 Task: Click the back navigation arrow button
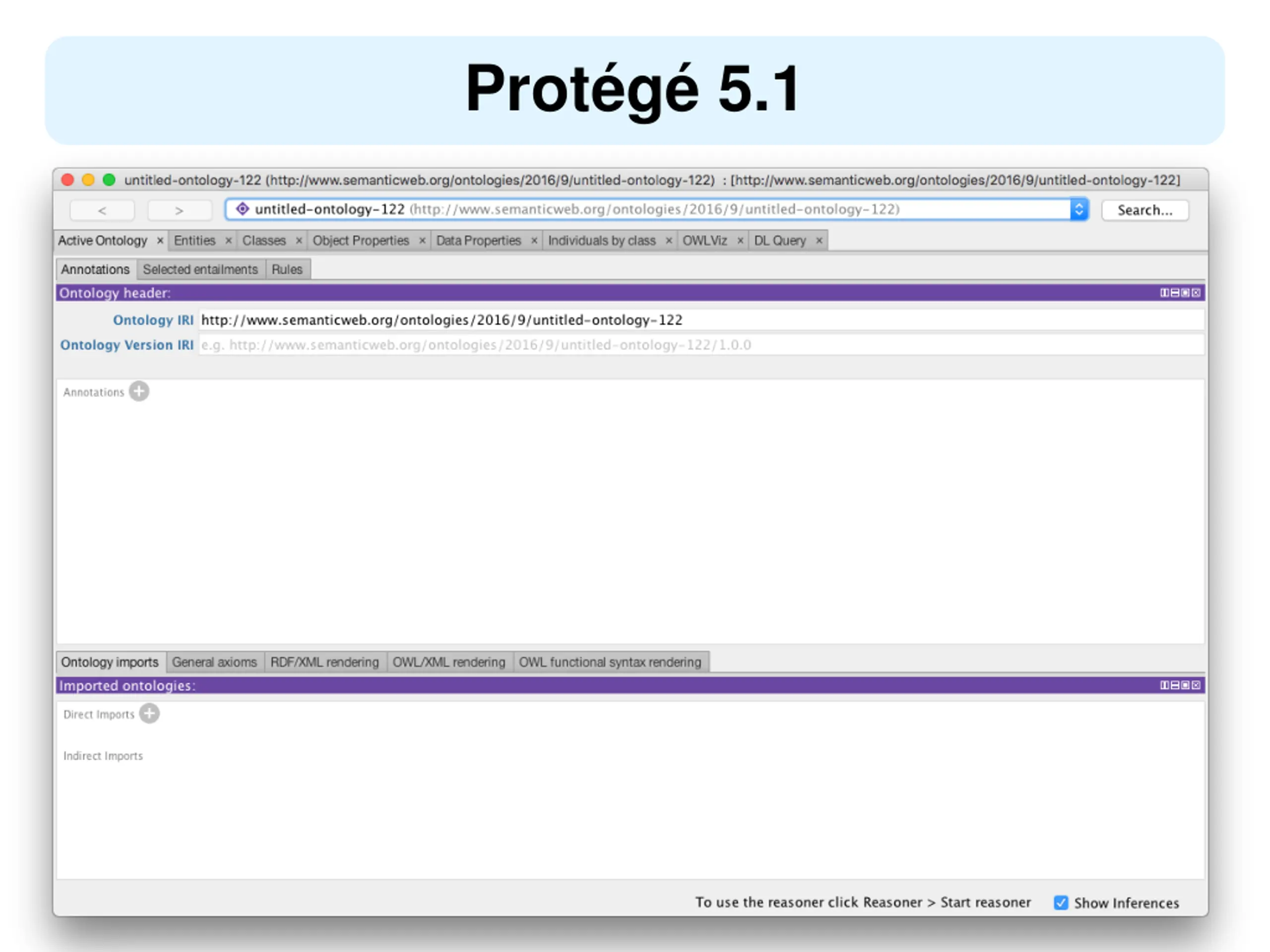pyautogui.click(x=102, y=211)
